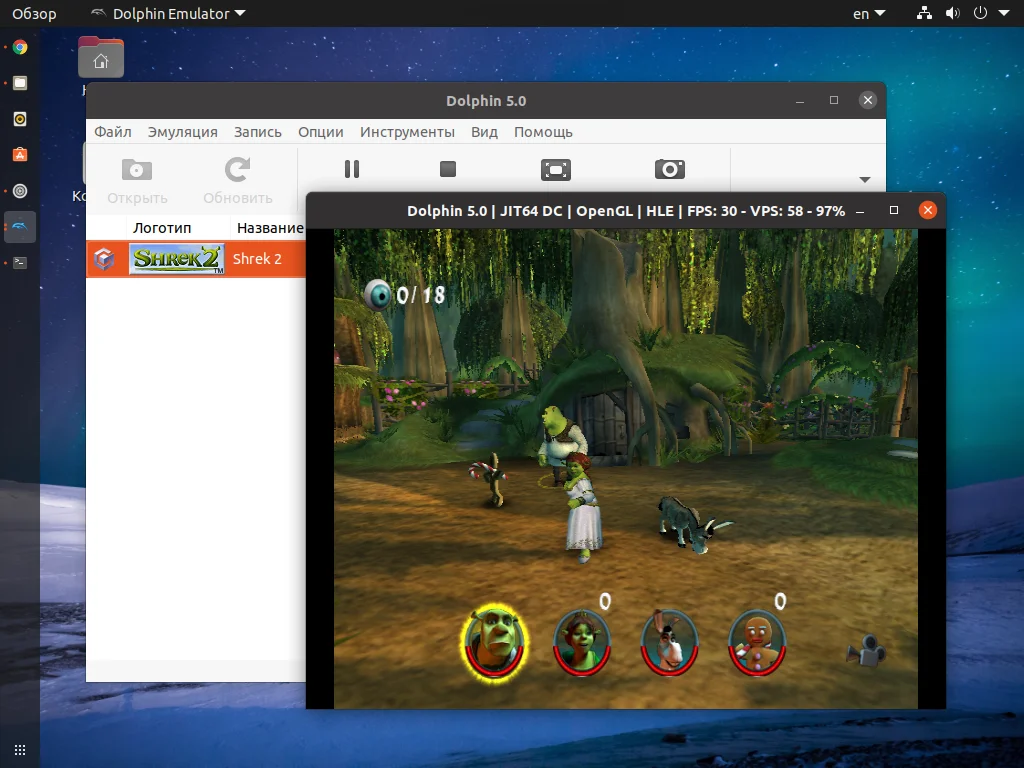Image resolution: width=1024 pixels, height=768 pixels.
Task: Close the game render window
Action: (x=927, y=210)
